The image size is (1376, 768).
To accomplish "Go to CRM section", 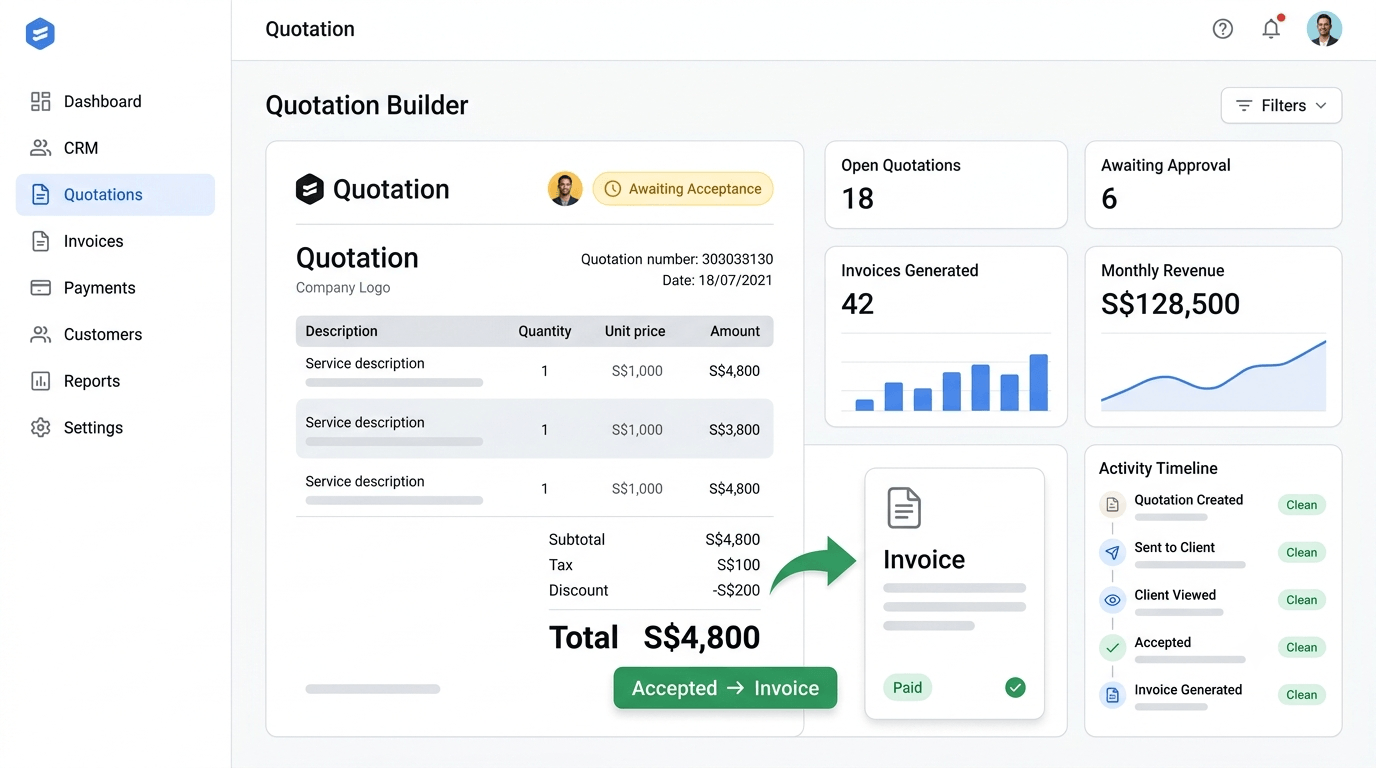I will click(x=115, y=148).
